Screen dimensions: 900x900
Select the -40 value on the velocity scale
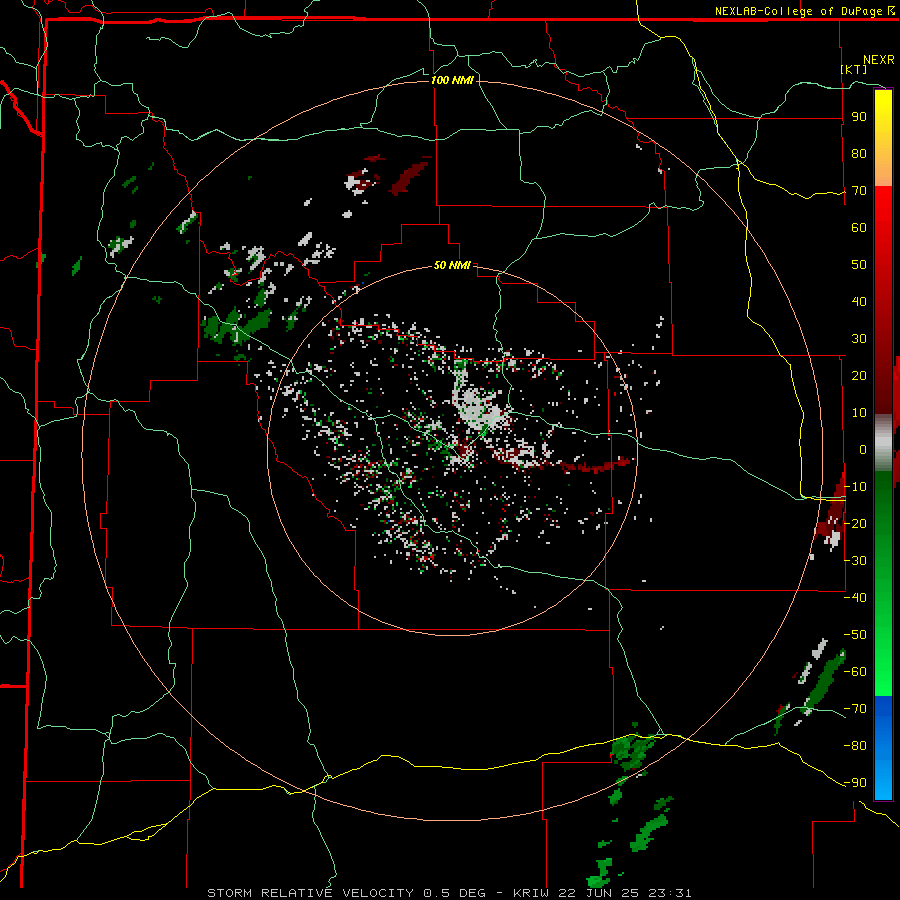[855, 598]
